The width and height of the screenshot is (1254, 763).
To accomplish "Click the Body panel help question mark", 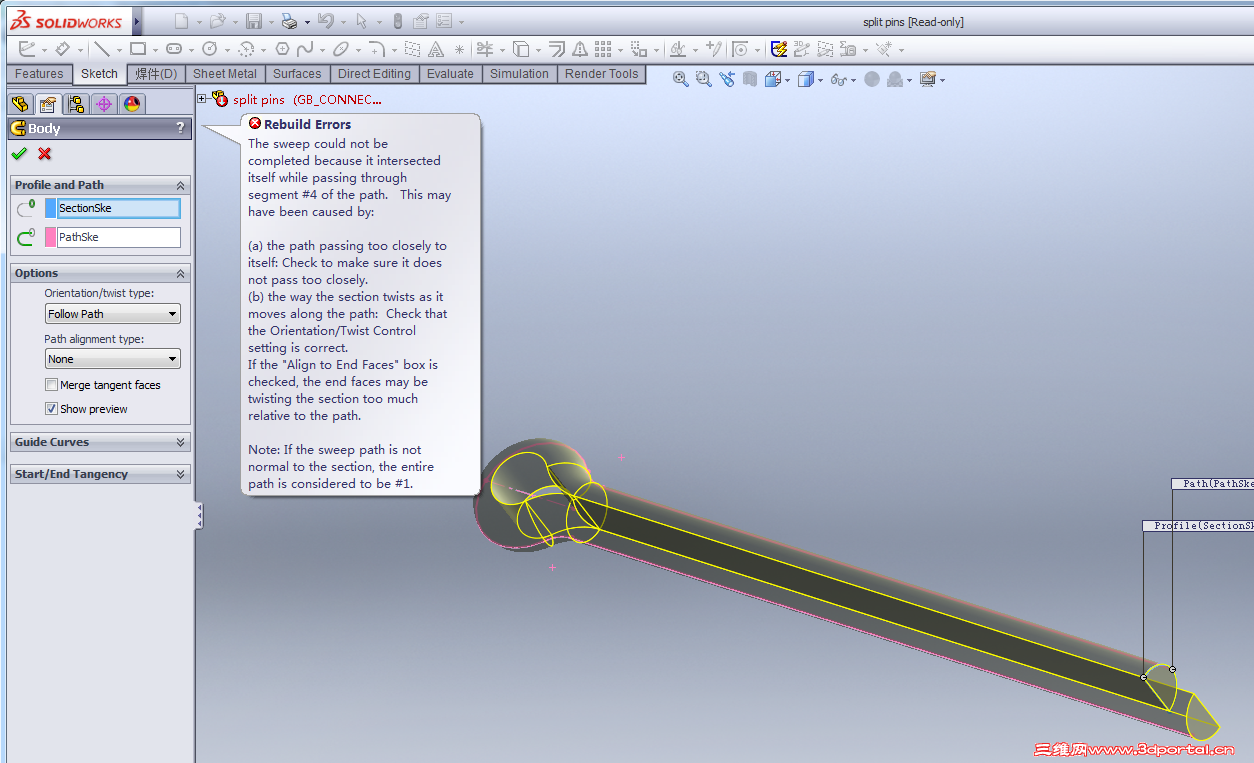I will pyautogui.click(x=180, y=128).
